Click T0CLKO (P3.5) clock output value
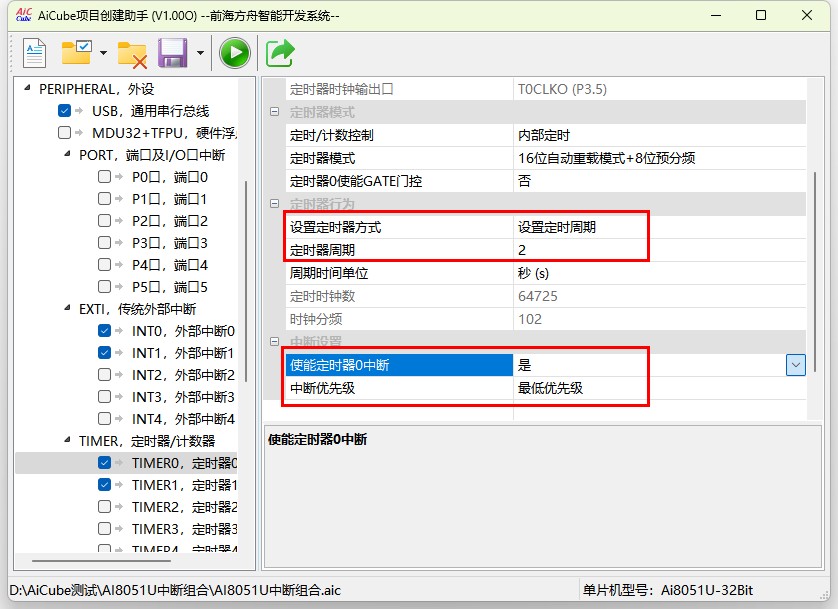The height and width of the screenshot is (609, 838). pos(659,89)
